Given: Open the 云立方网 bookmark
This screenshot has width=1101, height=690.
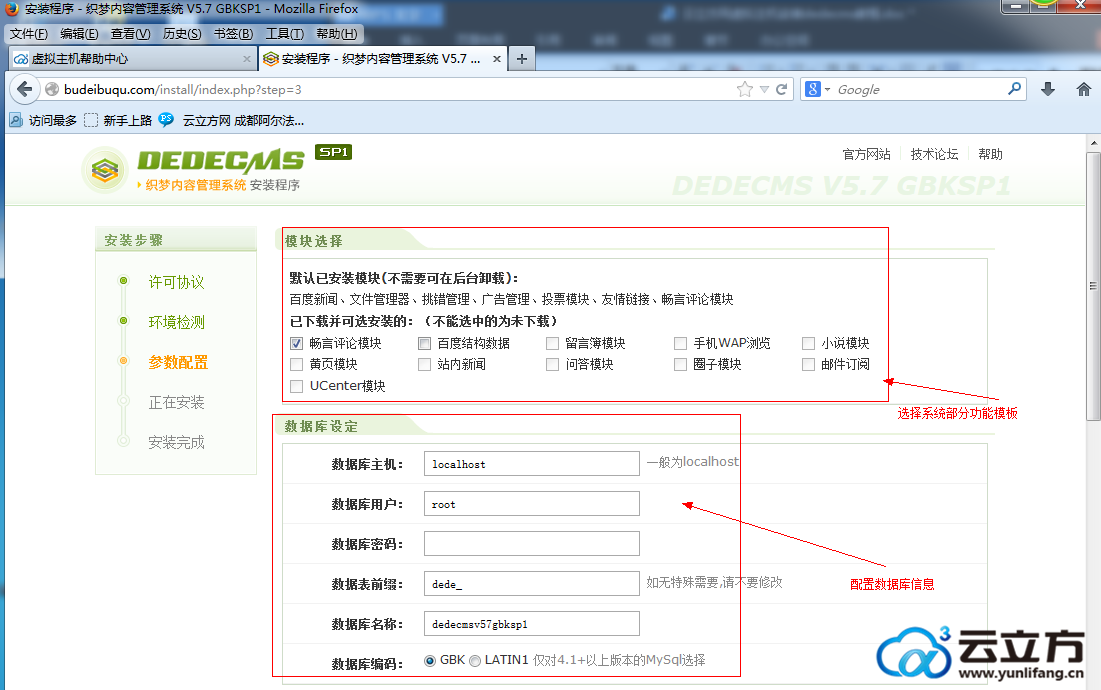Looking at the screenshot, I should coord(232,121).
